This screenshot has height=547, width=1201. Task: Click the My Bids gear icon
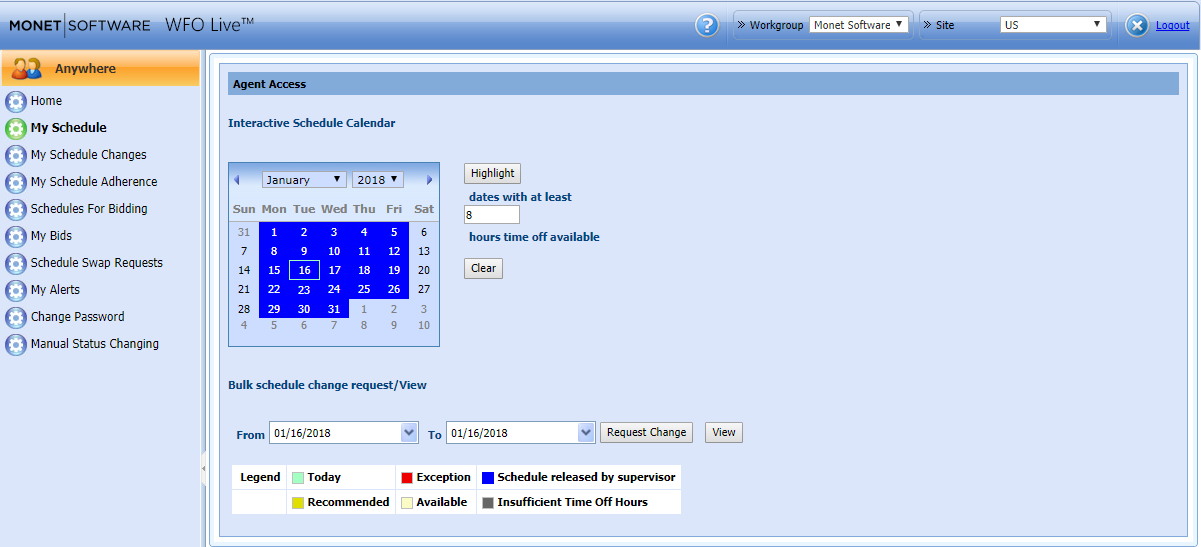(16, 236)
